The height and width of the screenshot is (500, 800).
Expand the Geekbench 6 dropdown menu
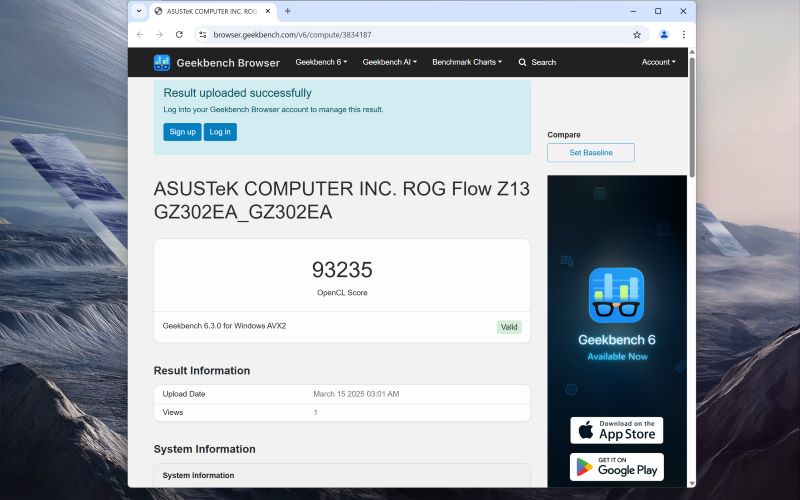[321, 62]
